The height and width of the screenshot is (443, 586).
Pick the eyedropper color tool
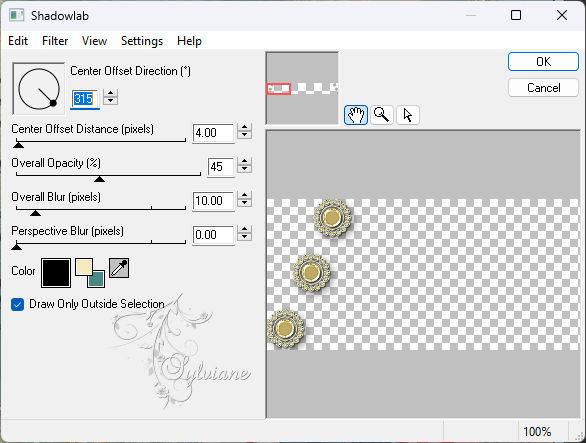point(119,268)
